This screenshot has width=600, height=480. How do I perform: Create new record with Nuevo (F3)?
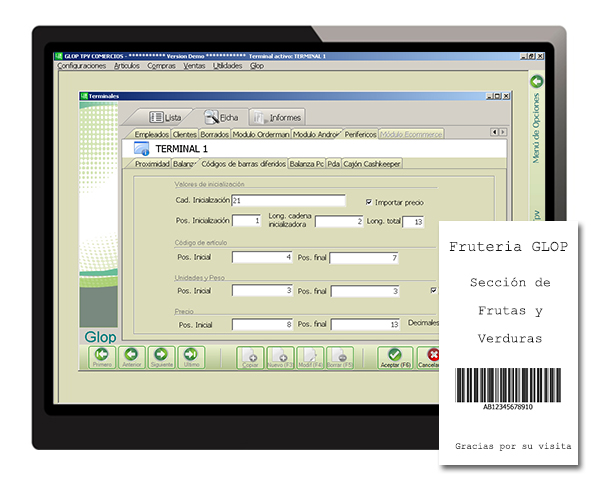click(x=280, y=358)
